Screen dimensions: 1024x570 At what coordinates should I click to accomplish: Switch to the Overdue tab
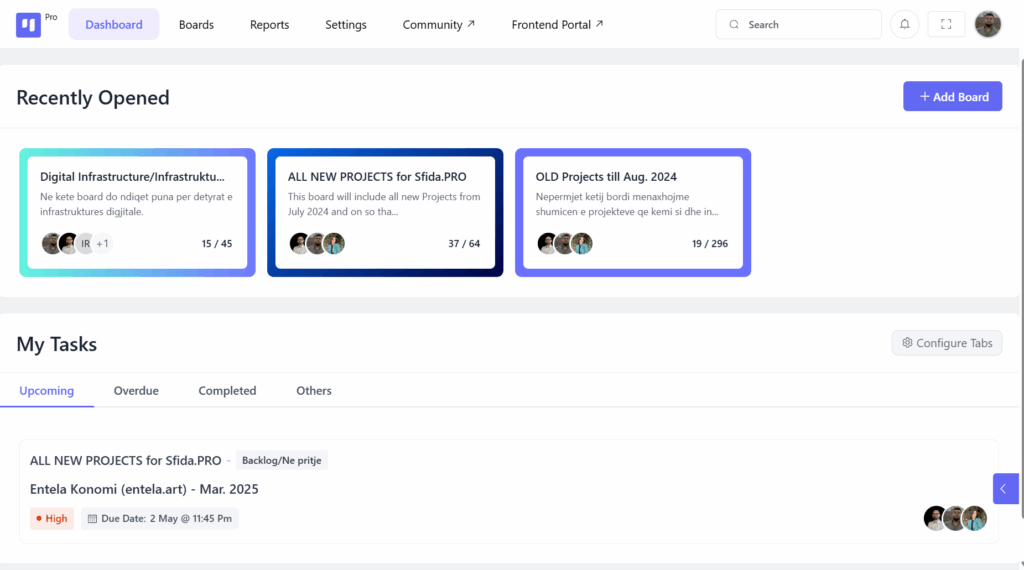click(136, 390)
